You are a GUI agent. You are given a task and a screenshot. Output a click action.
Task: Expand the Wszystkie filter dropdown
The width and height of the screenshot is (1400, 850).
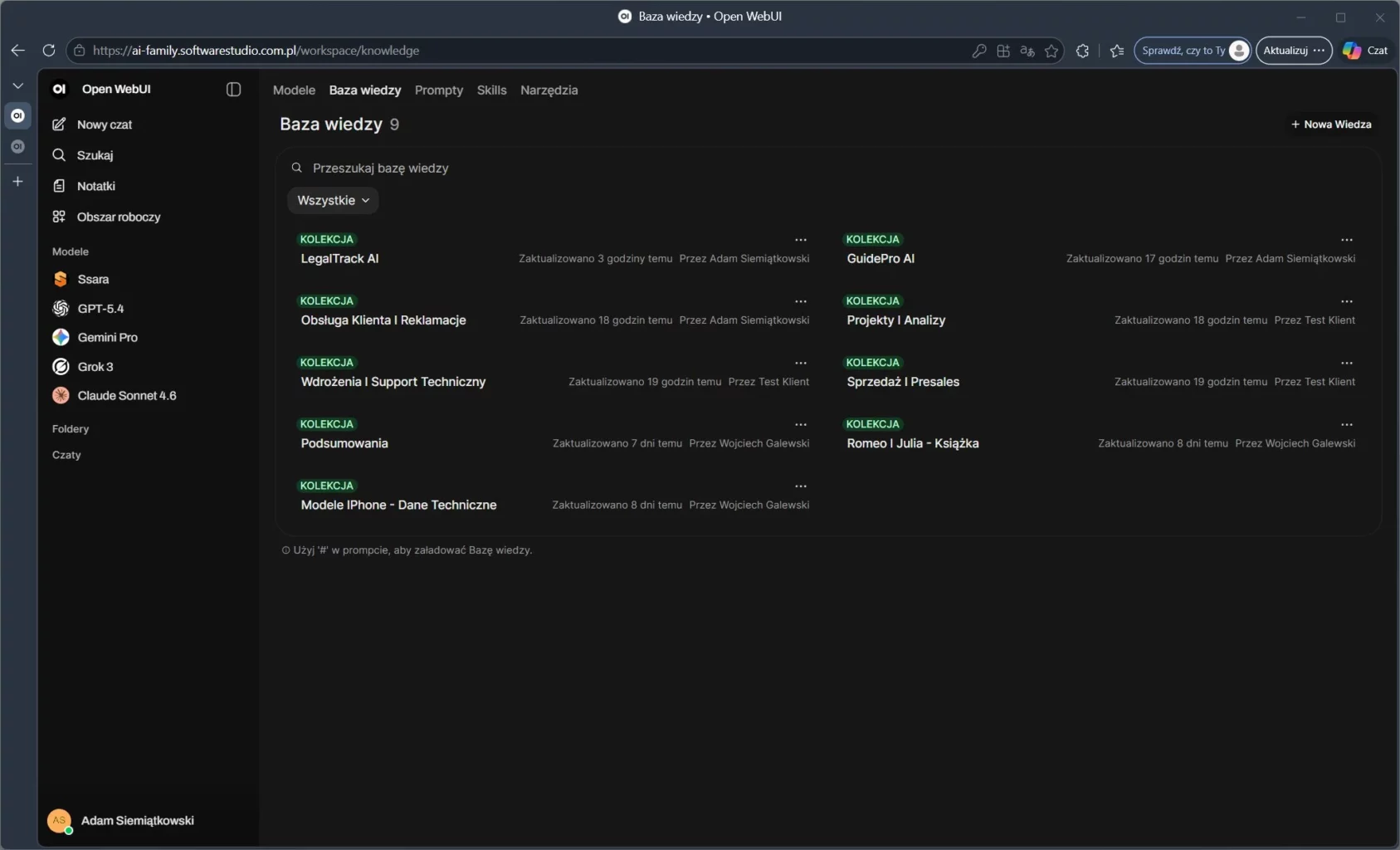pos(333,201)
